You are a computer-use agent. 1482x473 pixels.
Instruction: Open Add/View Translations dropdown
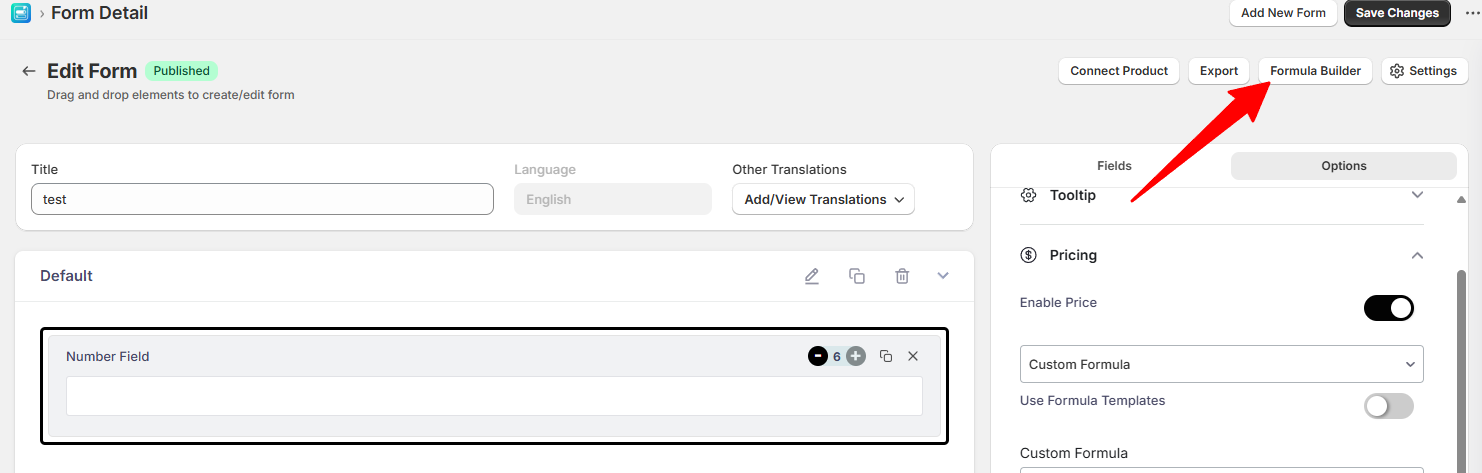823,199
